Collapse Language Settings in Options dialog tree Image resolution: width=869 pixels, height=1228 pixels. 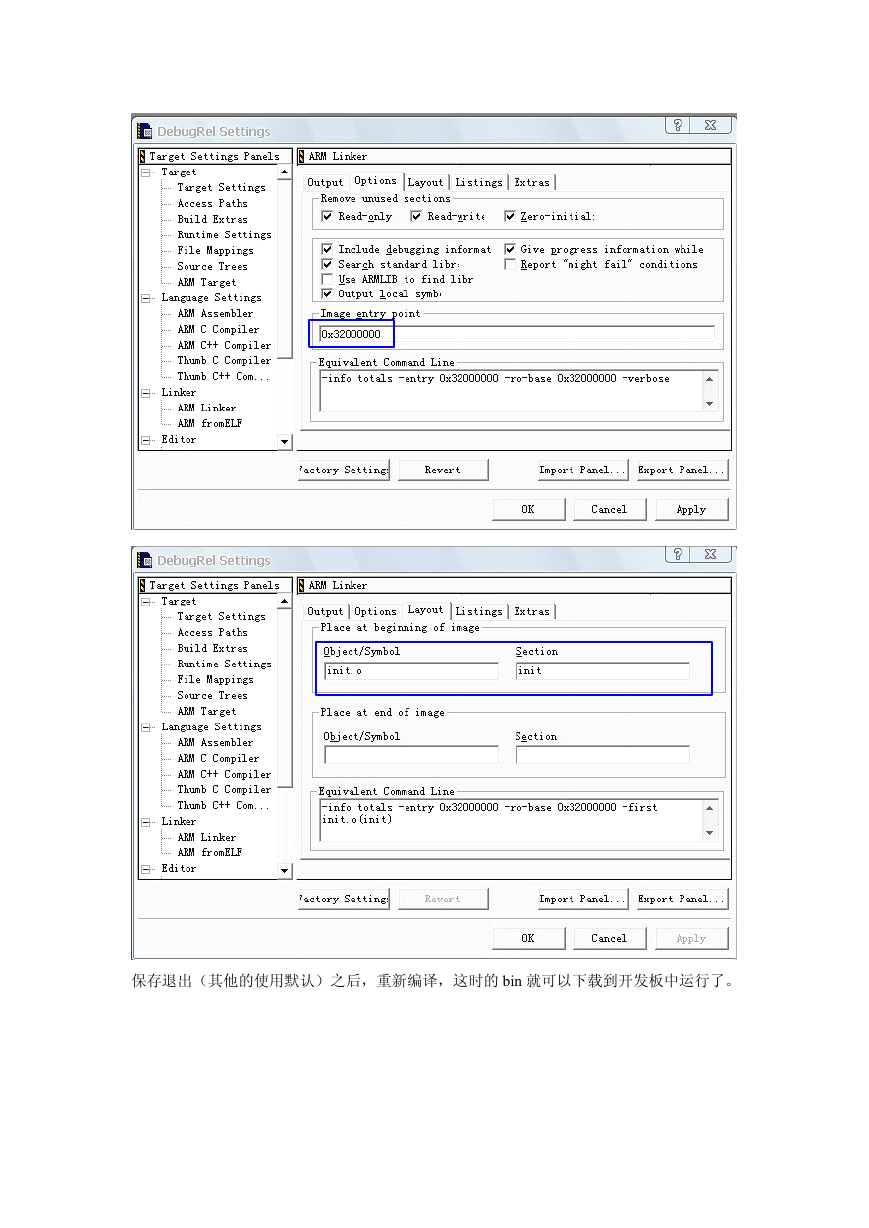[146, 298]
